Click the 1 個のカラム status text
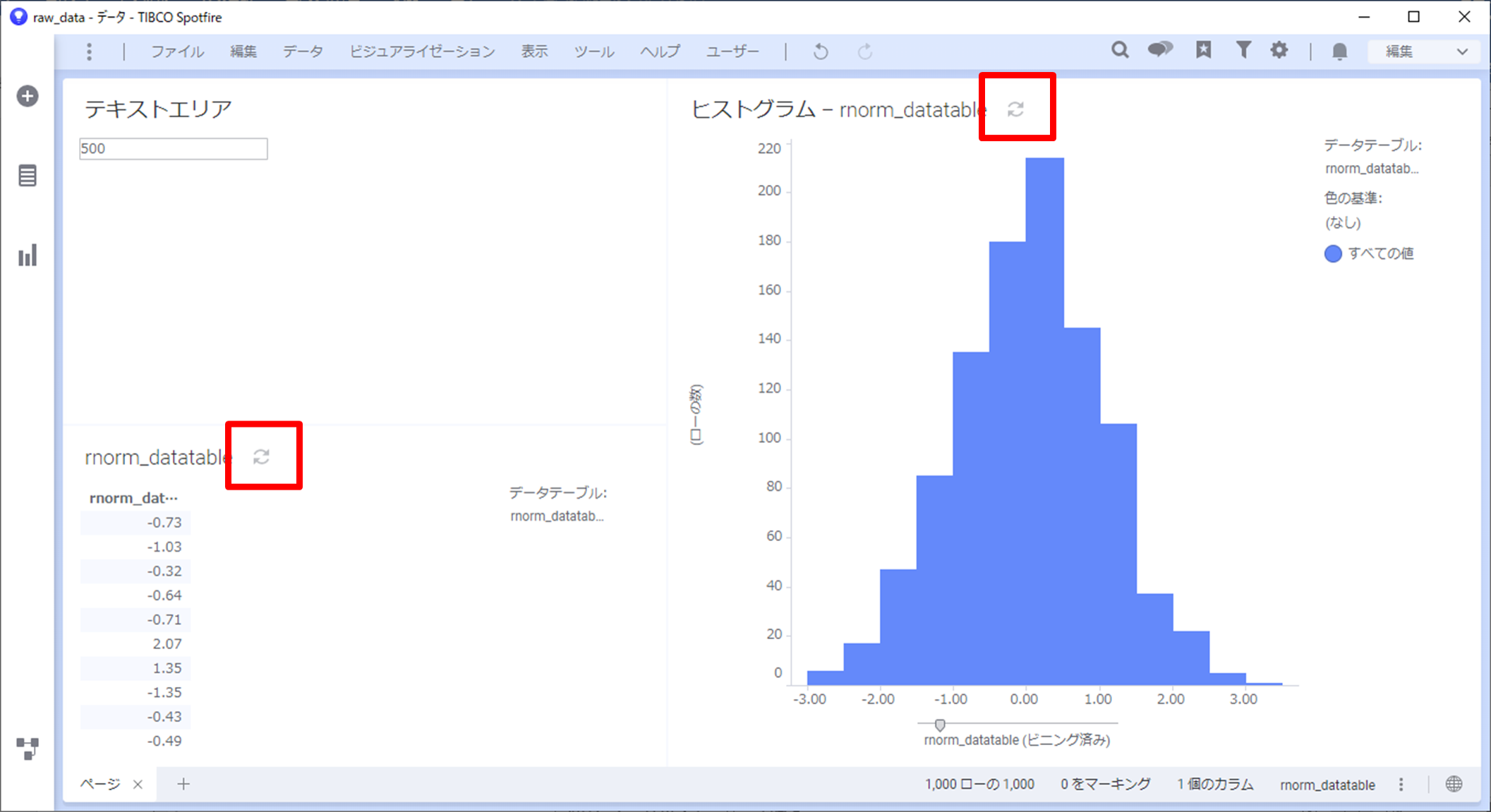 click(x=1214, y=784)
